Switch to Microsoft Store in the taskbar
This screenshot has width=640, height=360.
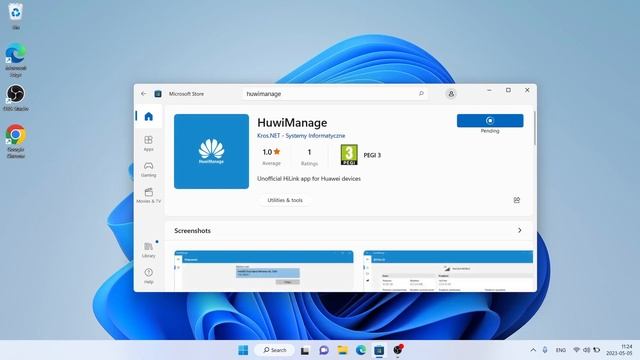click(379, 350)
